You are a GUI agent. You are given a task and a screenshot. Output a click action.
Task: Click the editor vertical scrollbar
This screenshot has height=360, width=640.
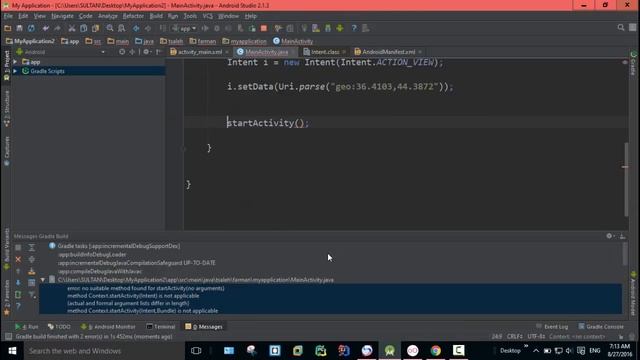point(626,180)
